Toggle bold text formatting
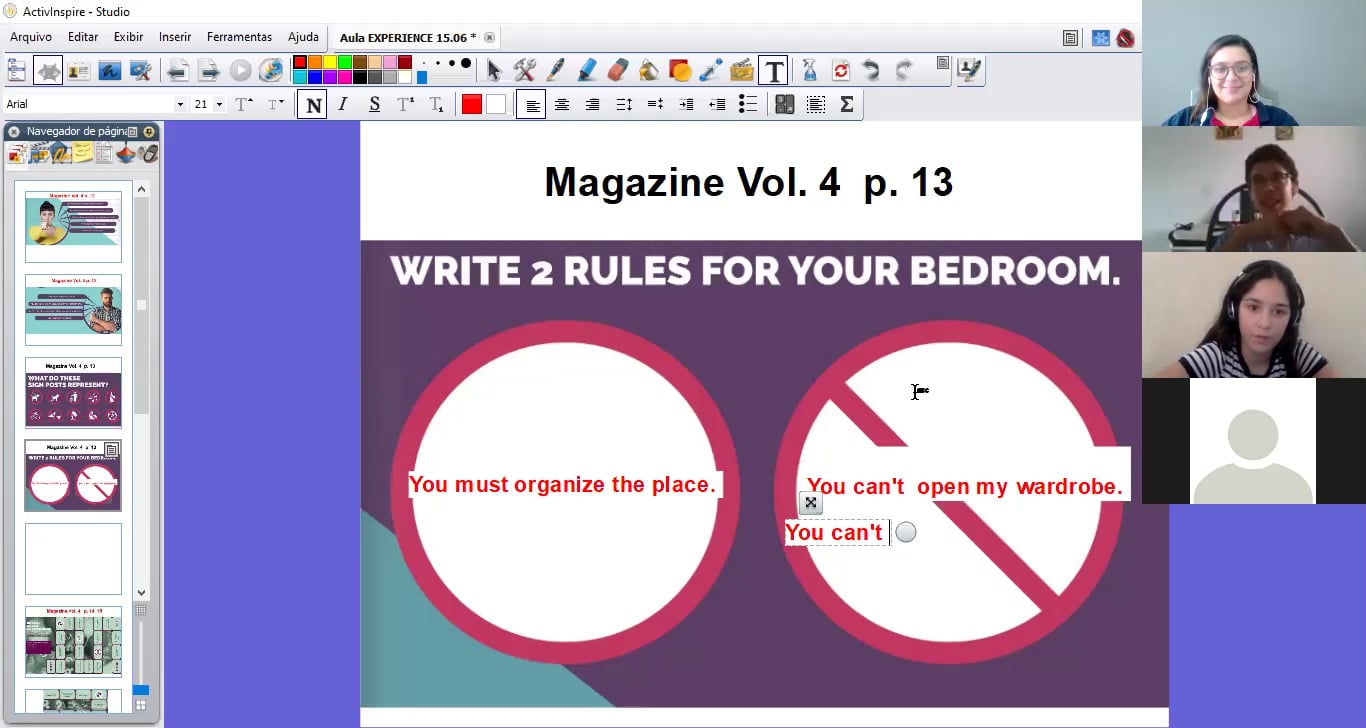1366x728 pixels. 314,104
